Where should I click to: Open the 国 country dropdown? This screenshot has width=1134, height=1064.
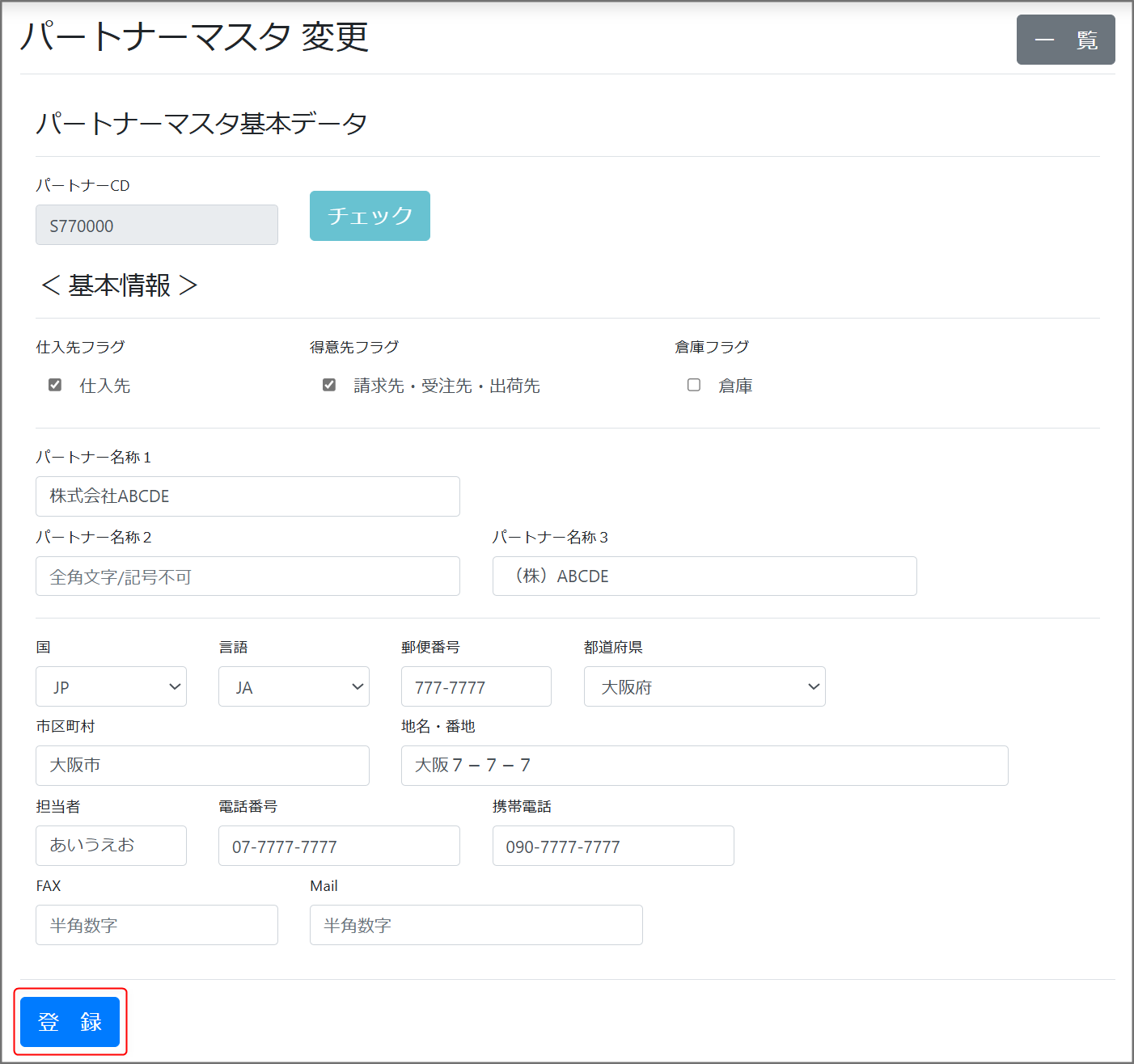(x=111, y=686)
